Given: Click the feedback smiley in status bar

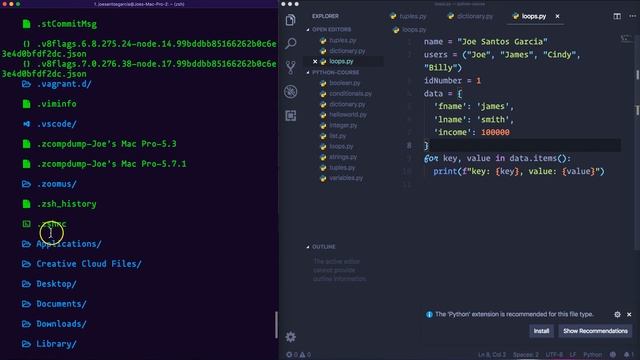Looking at the screenshot, I should point(613,354).
